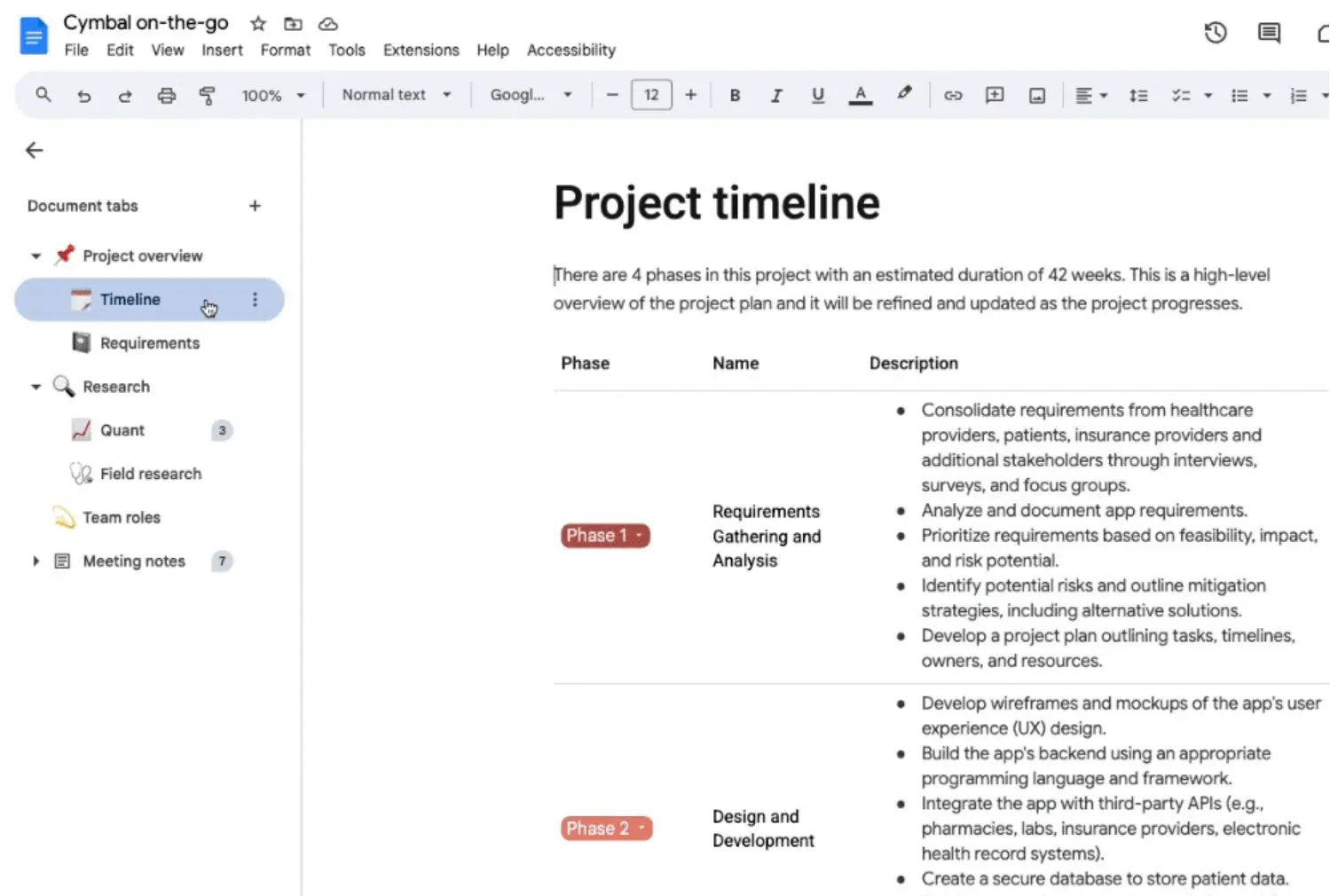Add a comment with the toolbar icon
The height and width of the screenshot is (896, 1330).
(994, 95)
